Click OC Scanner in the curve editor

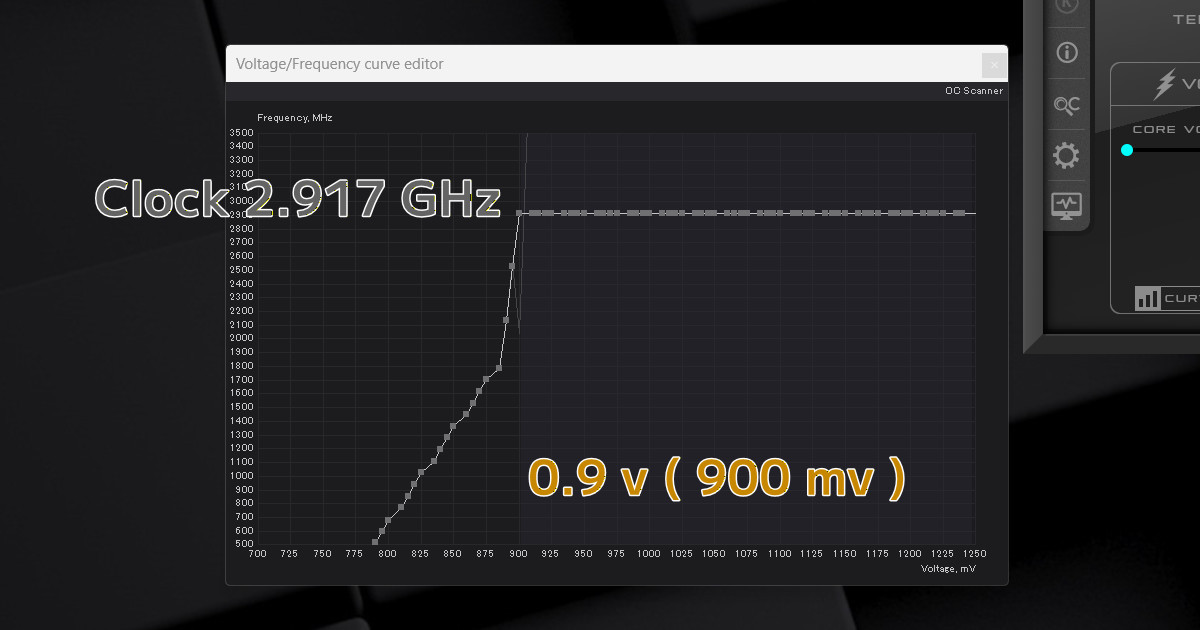[973, 91]
